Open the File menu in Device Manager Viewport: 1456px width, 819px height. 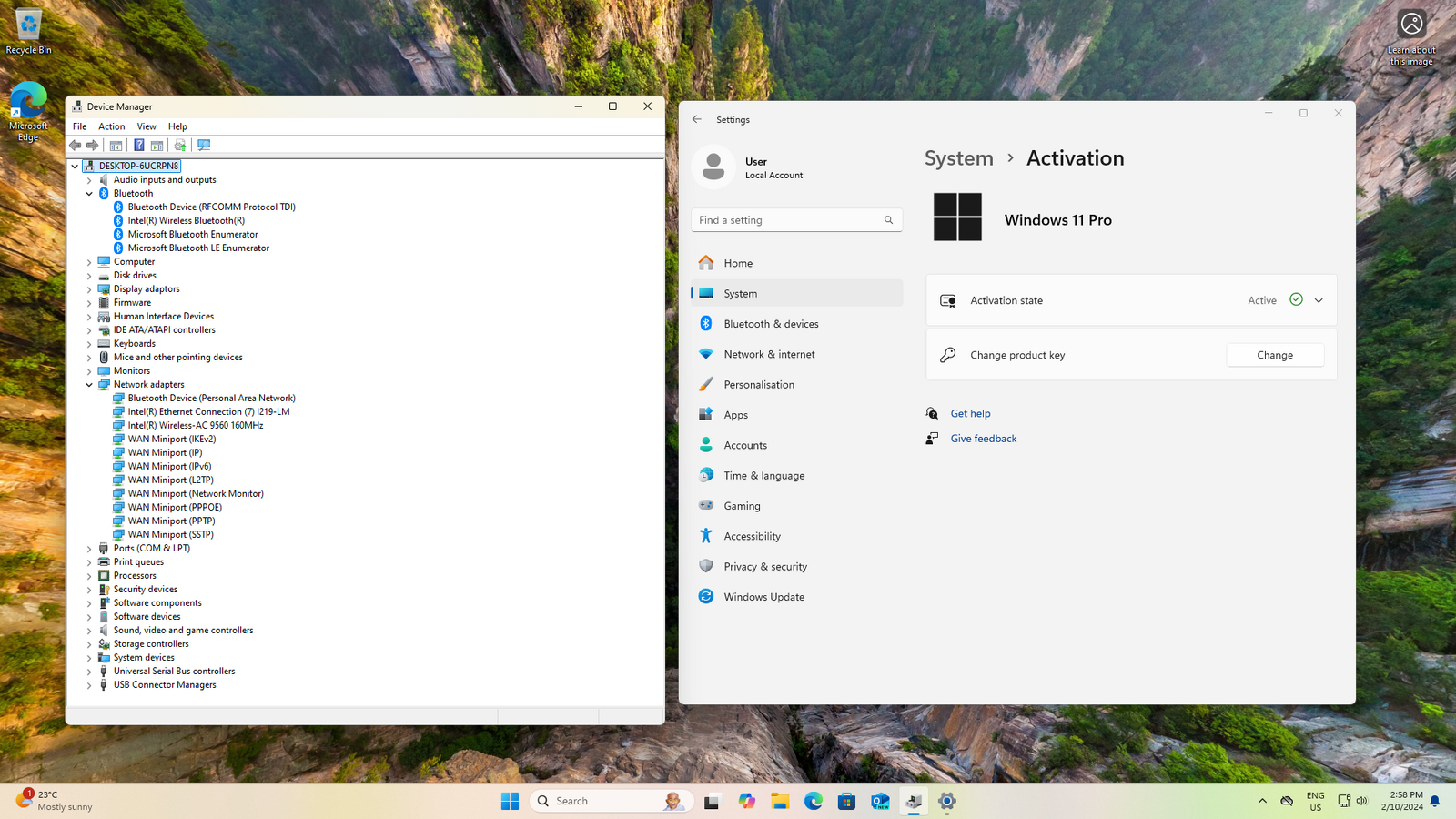coord(79,126)
